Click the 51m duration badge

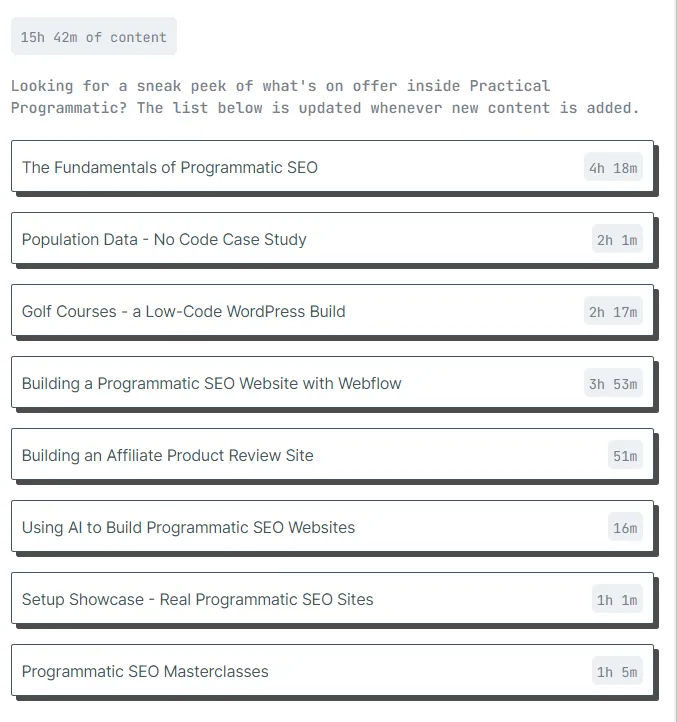(625, 454)
